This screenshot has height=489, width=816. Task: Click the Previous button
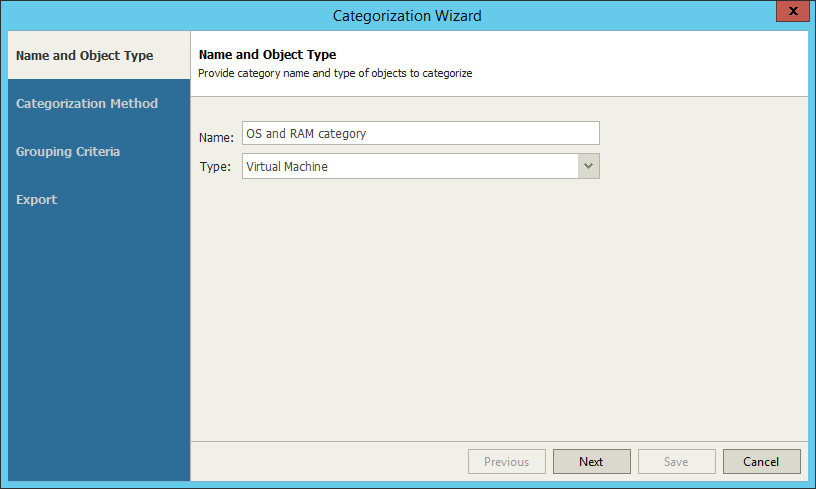(507, 461)
